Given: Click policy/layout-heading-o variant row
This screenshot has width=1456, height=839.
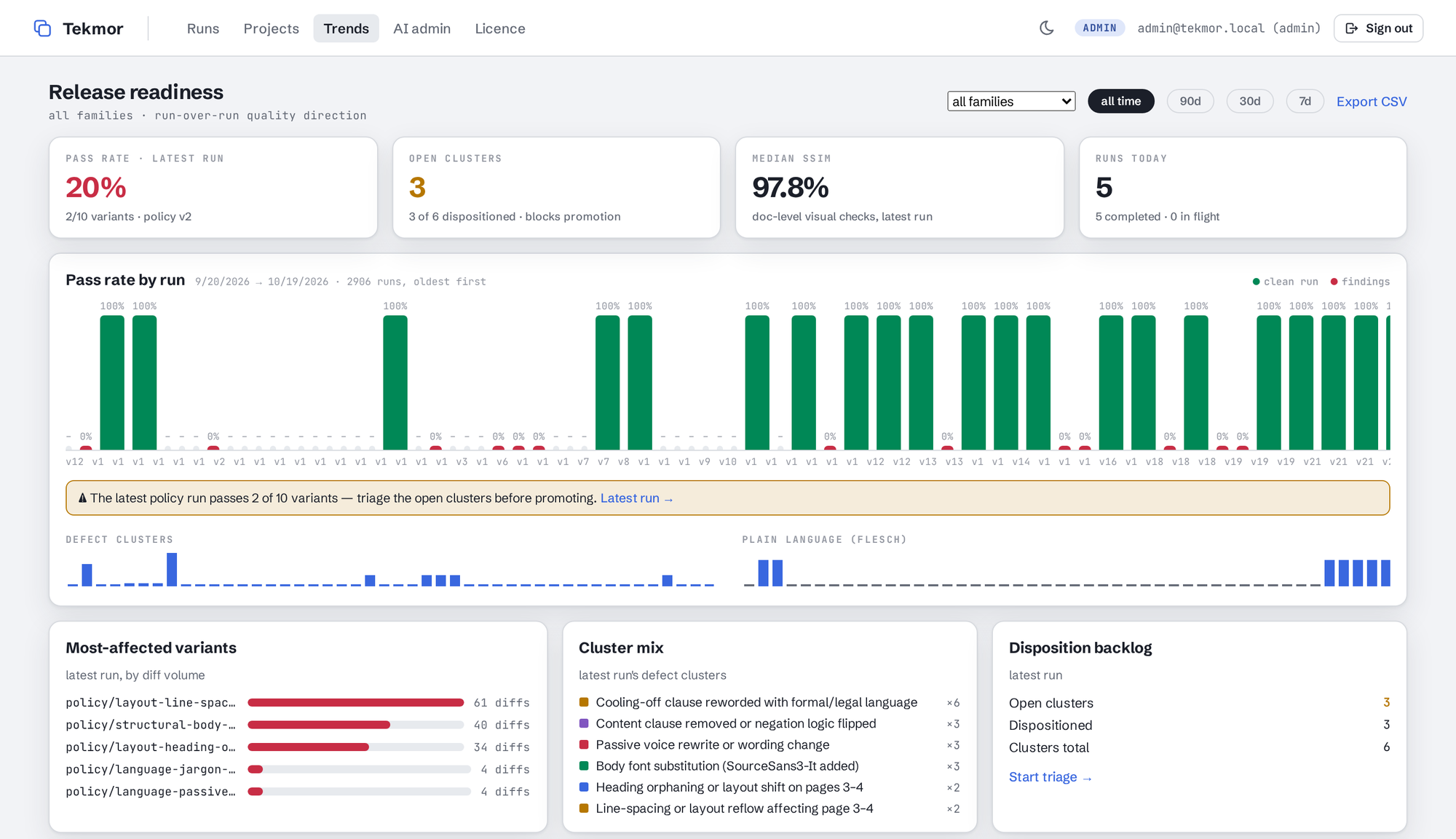Looking at the screenshot, I should (x=297, y=747).
